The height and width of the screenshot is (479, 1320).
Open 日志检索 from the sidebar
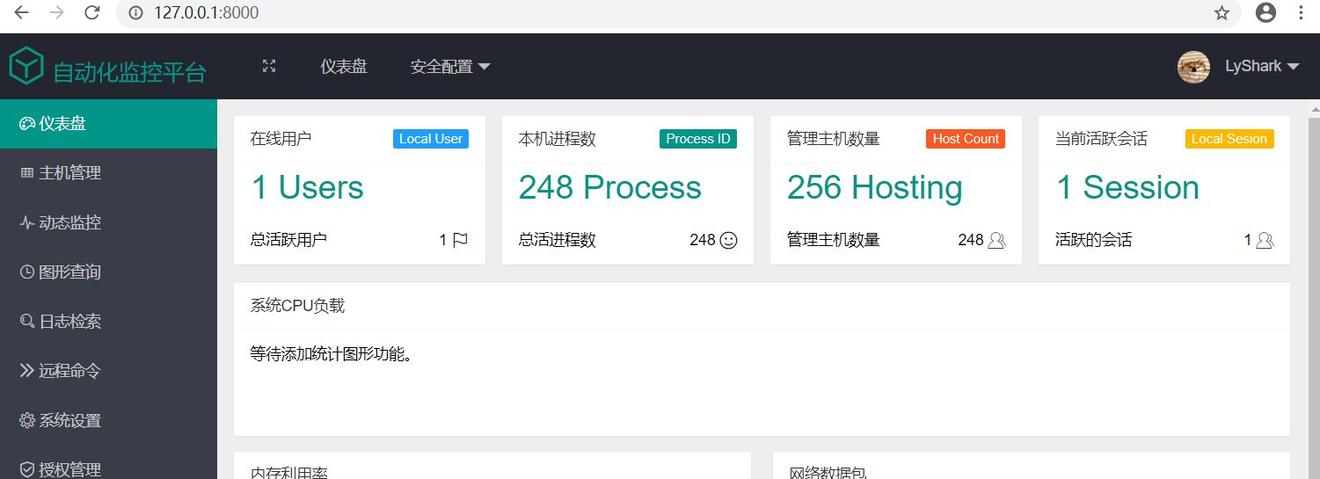point(70,322)
